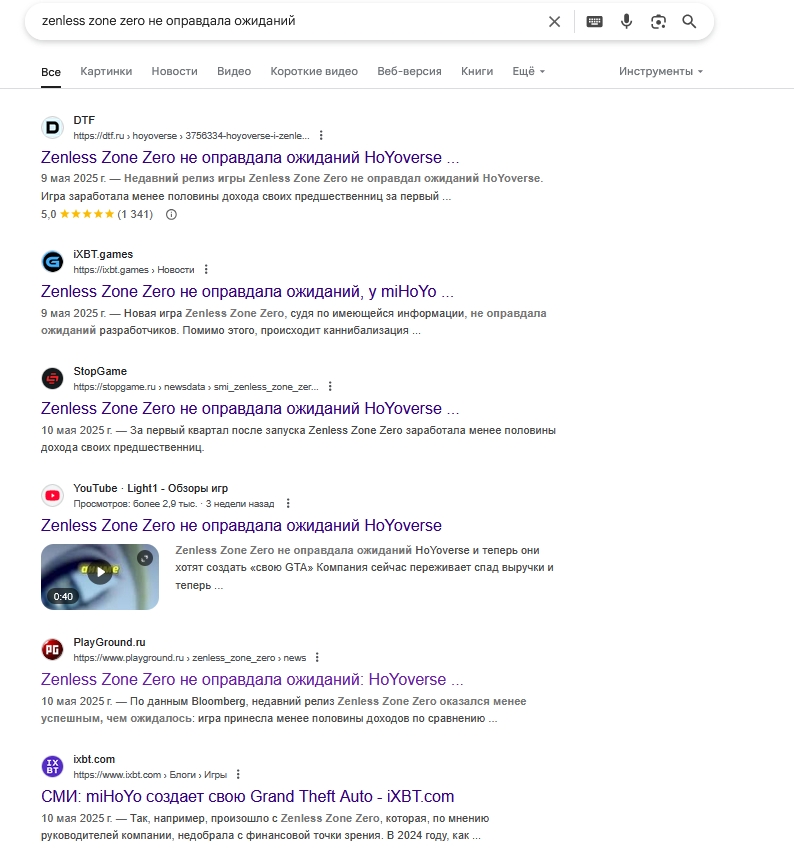Open PlayGround.ru result three-dot options
Screen dimensions: 794x864
click(317, 658)
